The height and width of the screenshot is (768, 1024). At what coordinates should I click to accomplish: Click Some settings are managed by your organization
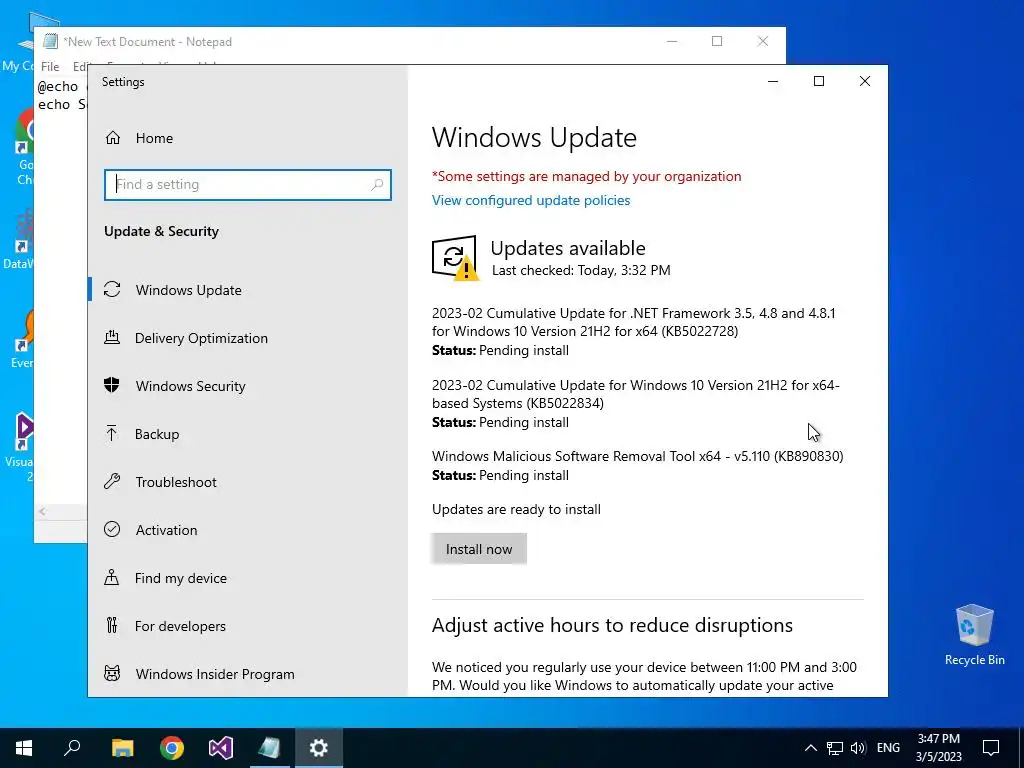(586, 176)
